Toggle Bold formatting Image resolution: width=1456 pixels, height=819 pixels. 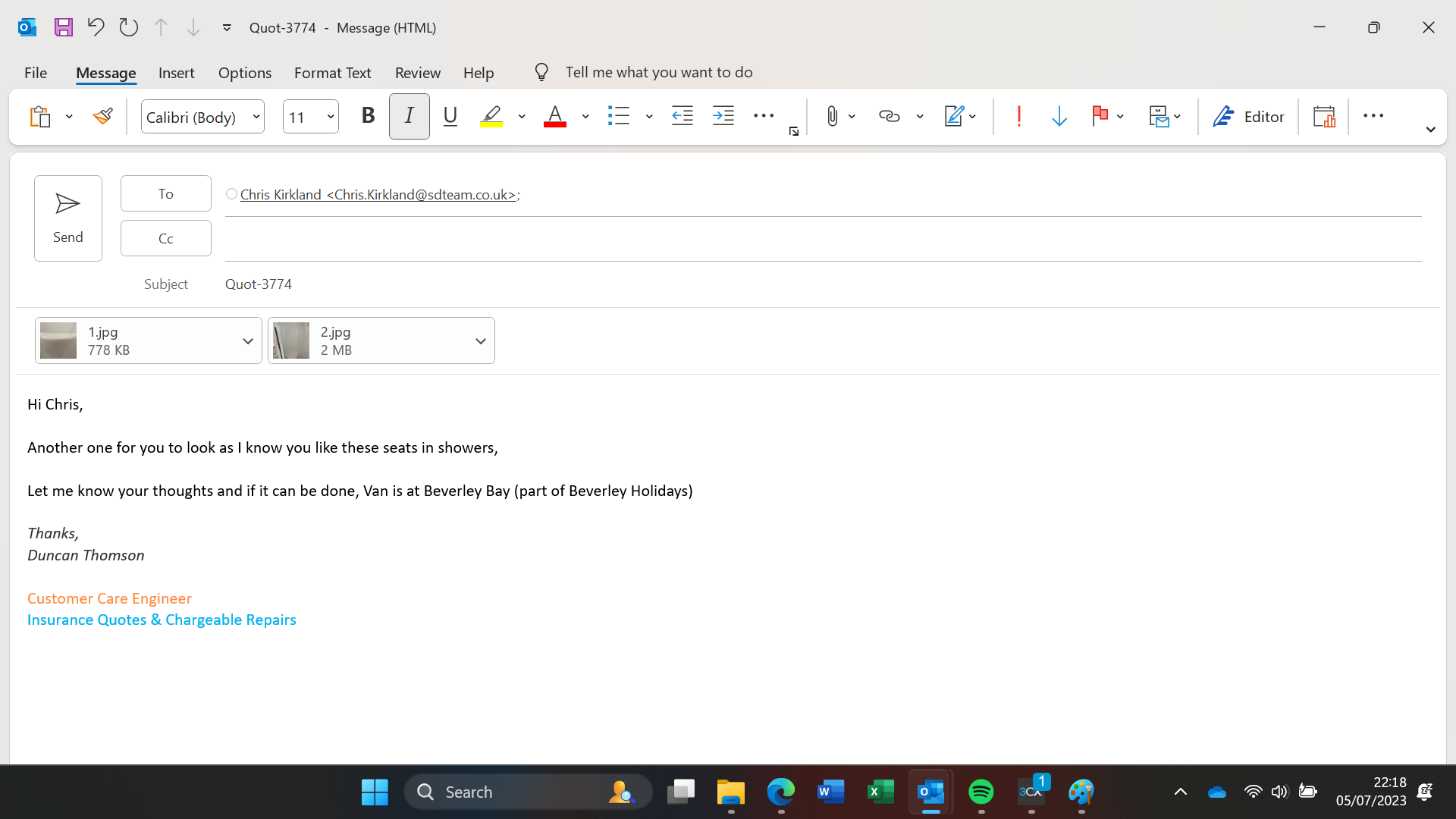(368, 116)
